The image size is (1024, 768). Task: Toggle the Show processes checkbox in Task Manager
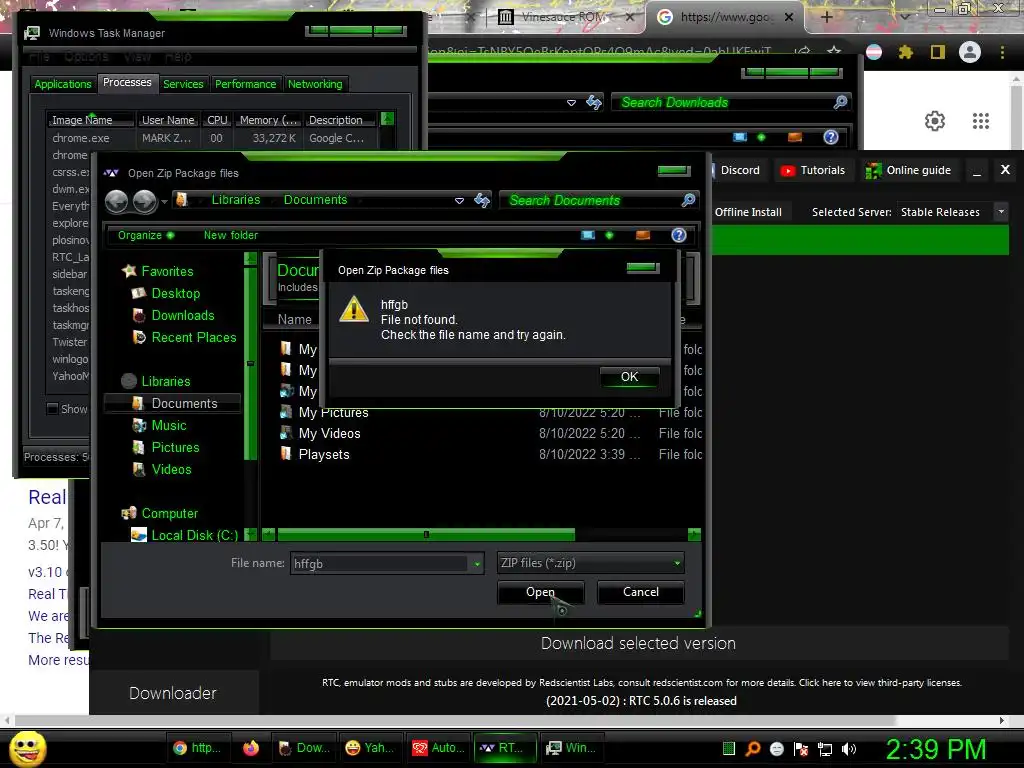[x=53, y=409]
